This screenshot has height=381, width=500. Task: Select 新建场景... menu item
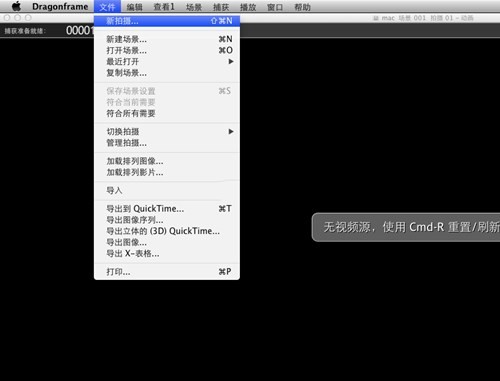[x=167, y=39]
